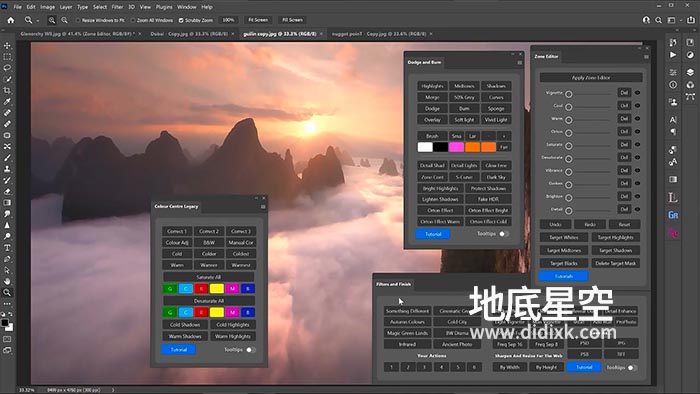This screenshot has width=700, height=394.
Task: Click Saturate All in Colour Centre
Action: [208, 277]
